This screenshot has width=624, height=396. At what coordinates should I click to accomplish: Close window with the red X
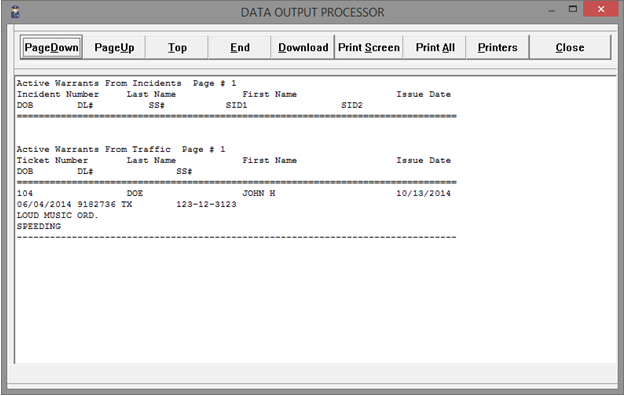(601, 9)
